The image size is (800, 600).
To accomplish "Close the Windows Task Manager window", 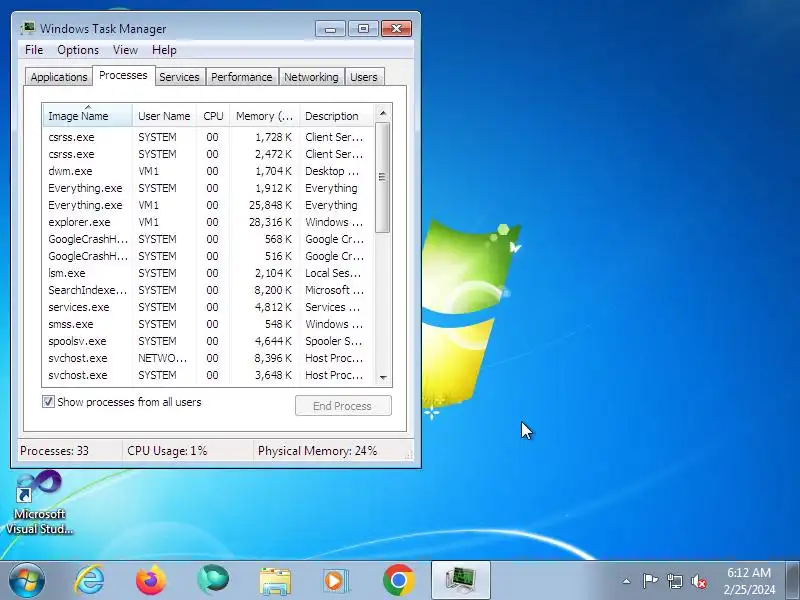I will point(396,29).
